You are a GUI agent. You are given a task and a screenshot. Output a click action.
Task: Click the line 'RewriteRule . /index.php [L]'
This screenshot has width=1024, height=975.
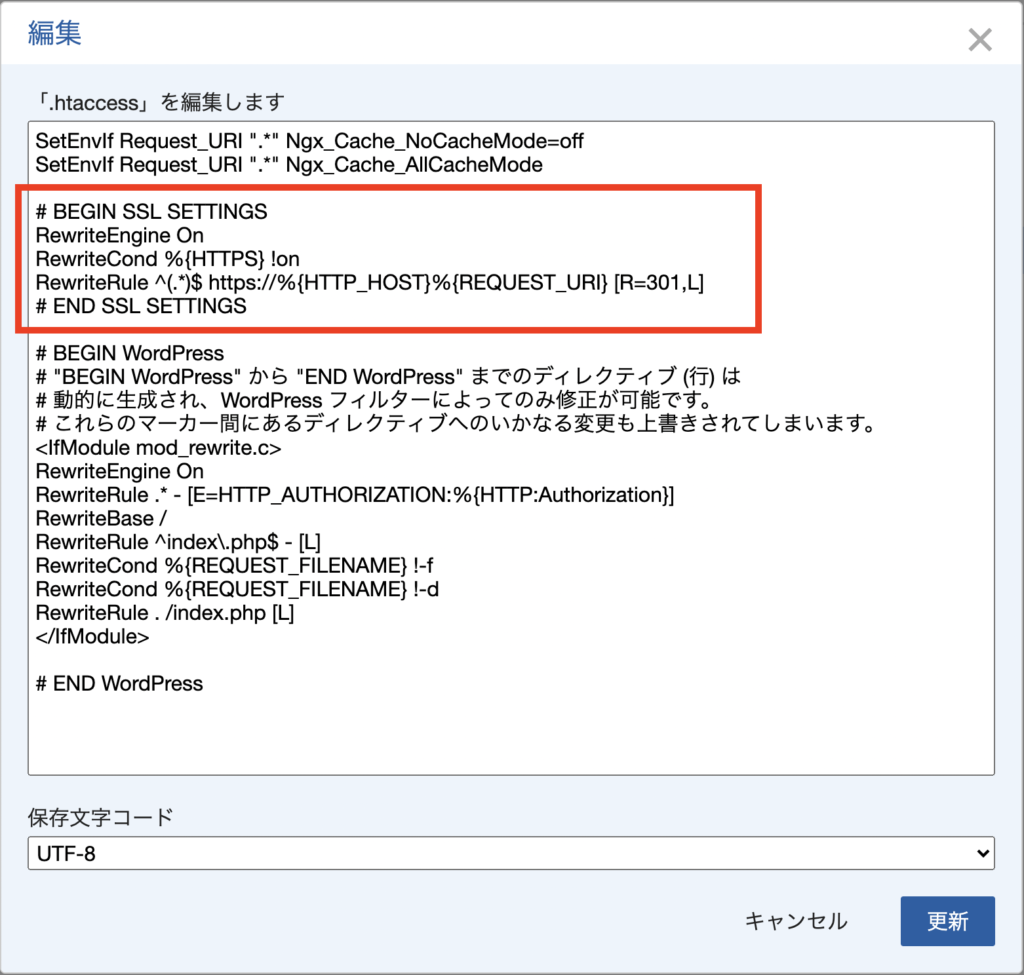tap(165, 613)
